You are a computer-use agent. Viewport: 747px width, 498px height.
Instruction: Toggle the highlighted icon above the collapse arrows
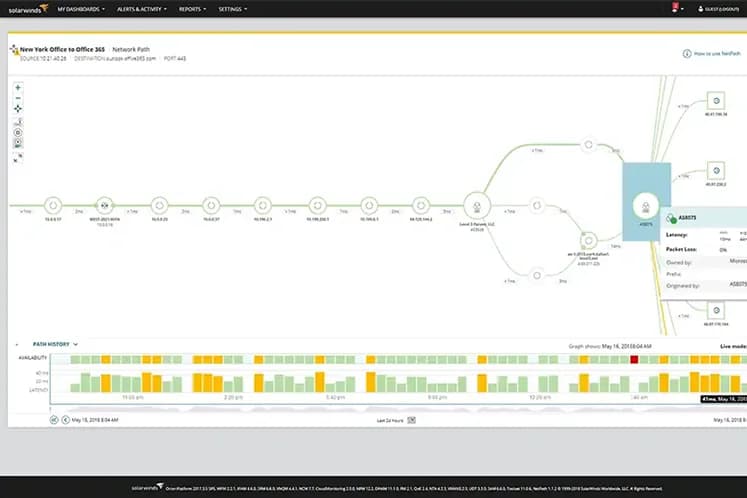coord(18,142)
